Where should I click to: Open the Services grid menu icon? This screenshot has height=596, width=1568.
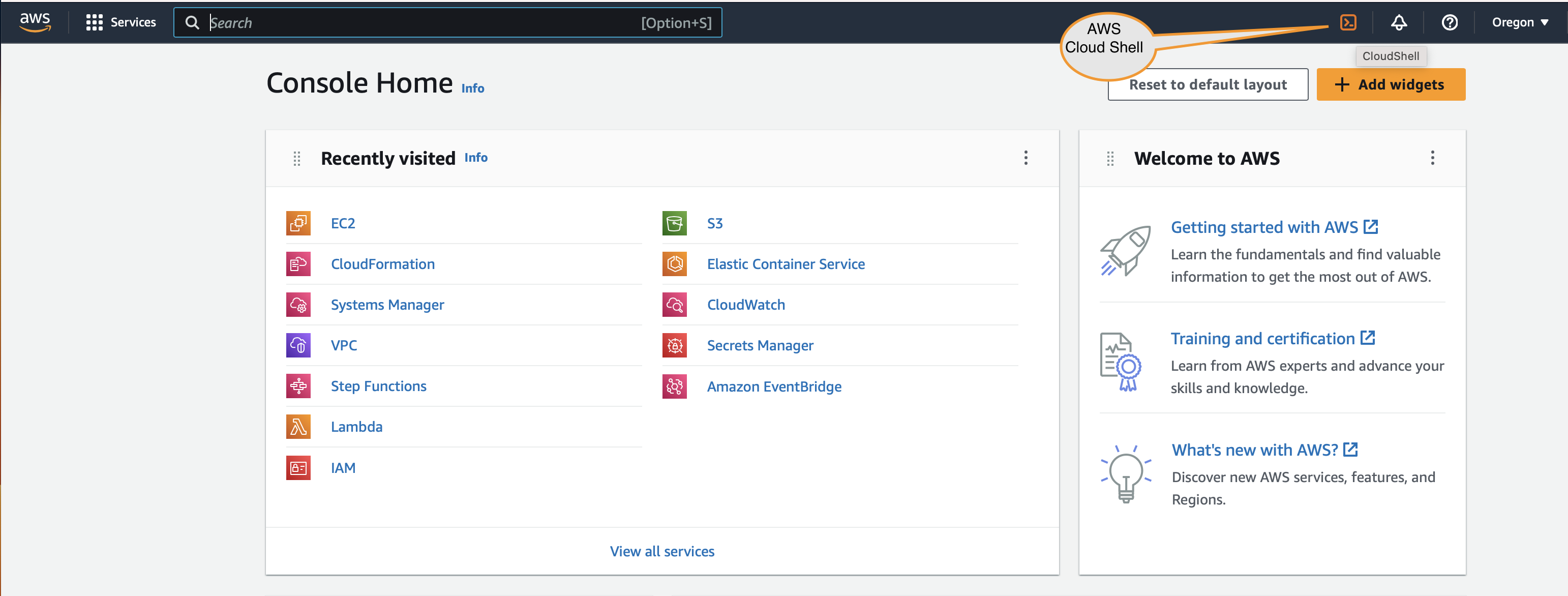click(x=95, y=22)
